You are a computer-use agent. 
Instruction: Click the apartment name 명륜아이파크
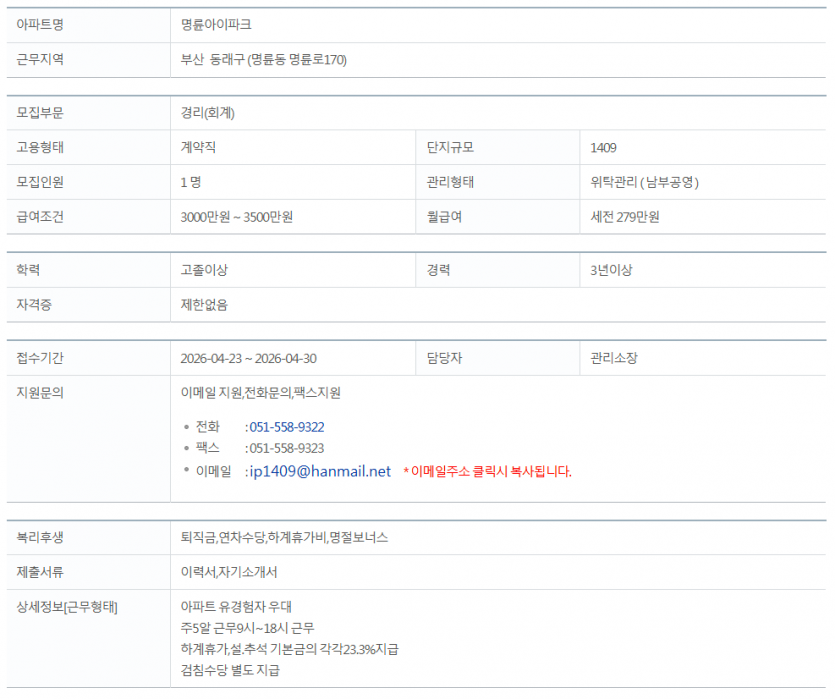(216, 24)
